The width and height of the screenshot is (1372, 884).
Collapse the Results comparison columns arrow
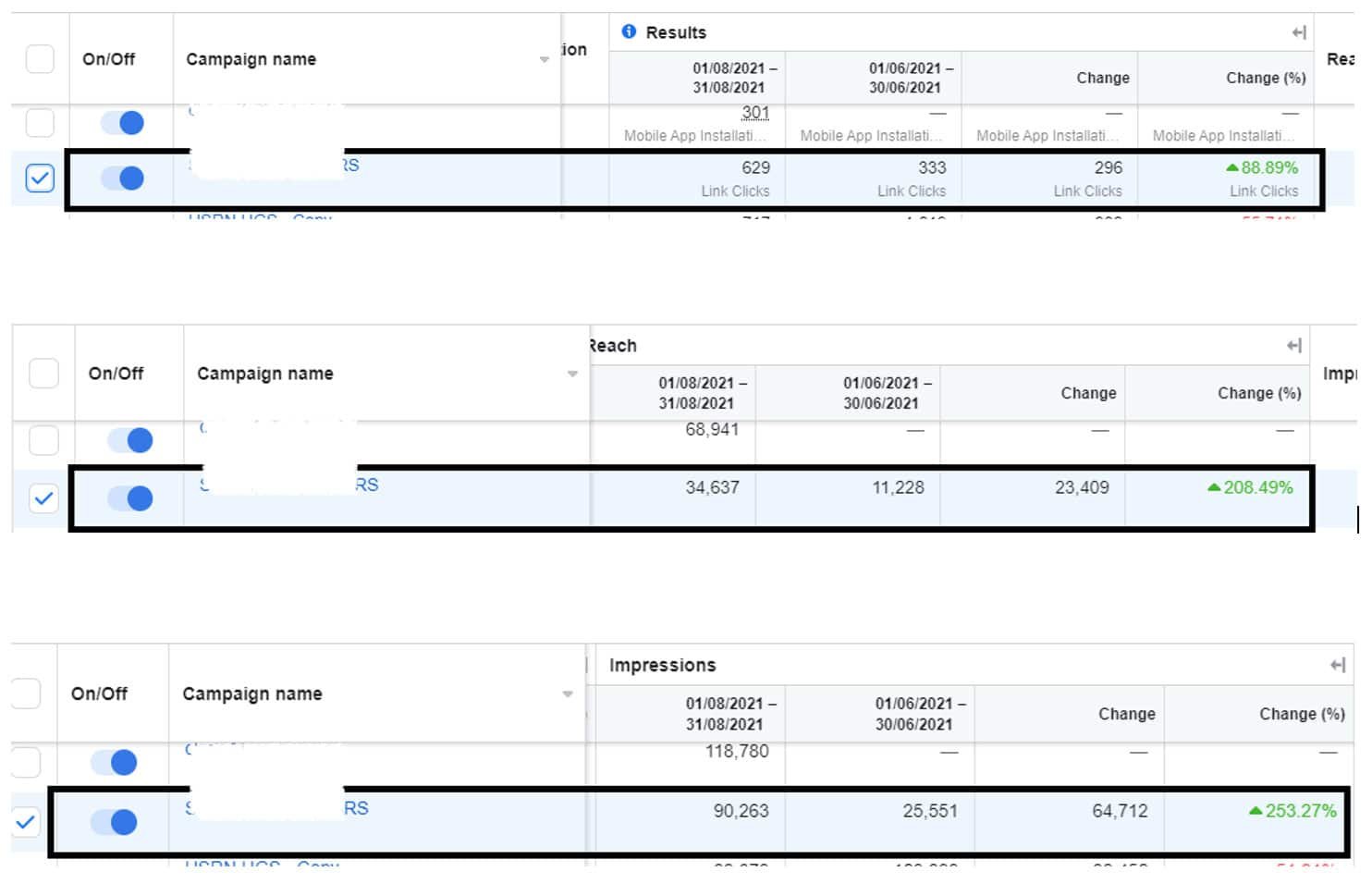pos(1299,33)
